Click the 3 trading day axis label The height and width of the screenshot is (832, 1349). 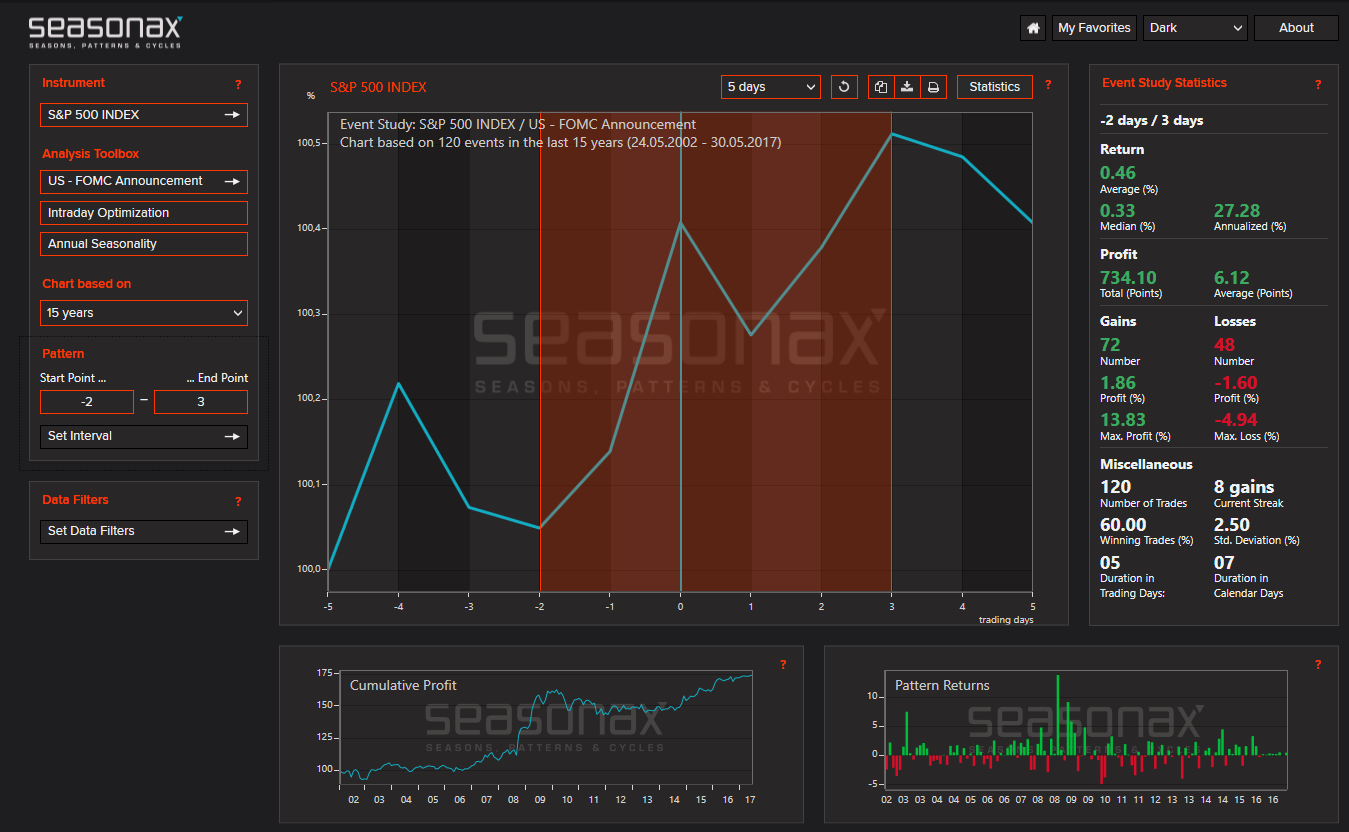(892, 606)
